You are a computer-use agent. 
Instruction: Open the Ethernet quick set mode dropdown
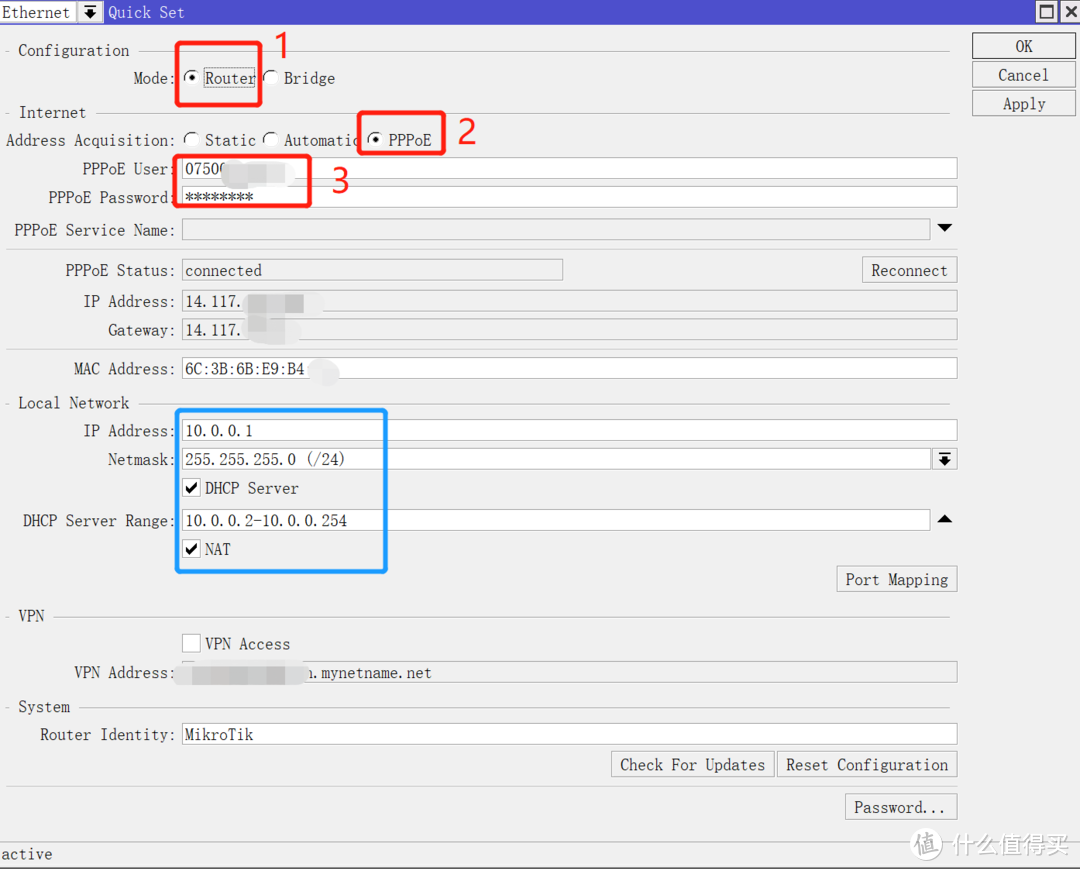click(x=90, y=12)
